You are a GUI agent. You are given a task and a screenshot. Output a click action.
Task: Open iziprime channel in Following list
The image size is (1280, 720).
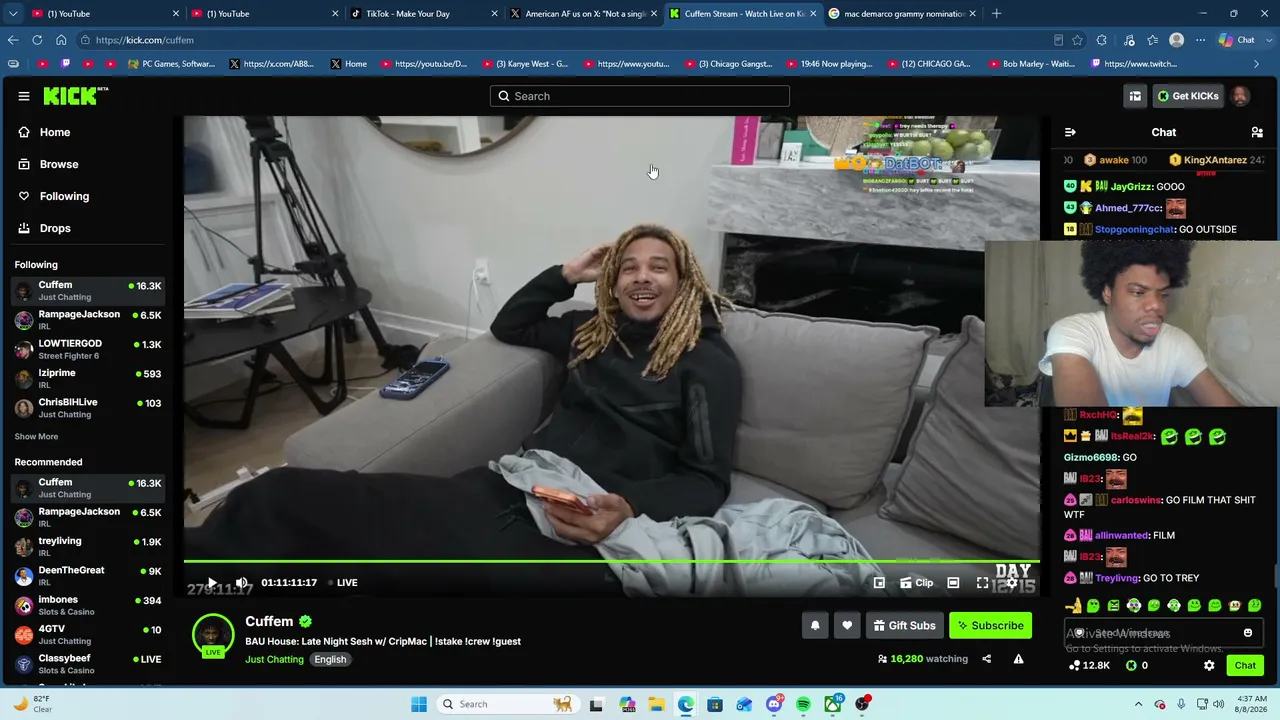(x=88, y=378)
